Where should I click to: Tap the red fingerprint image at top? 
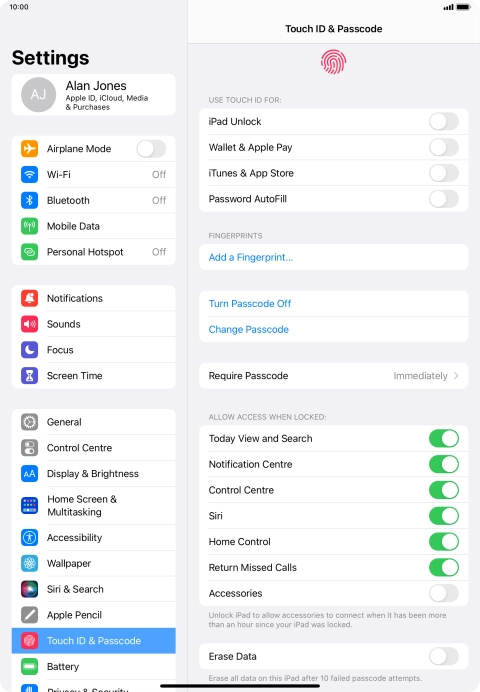point(334,62)
